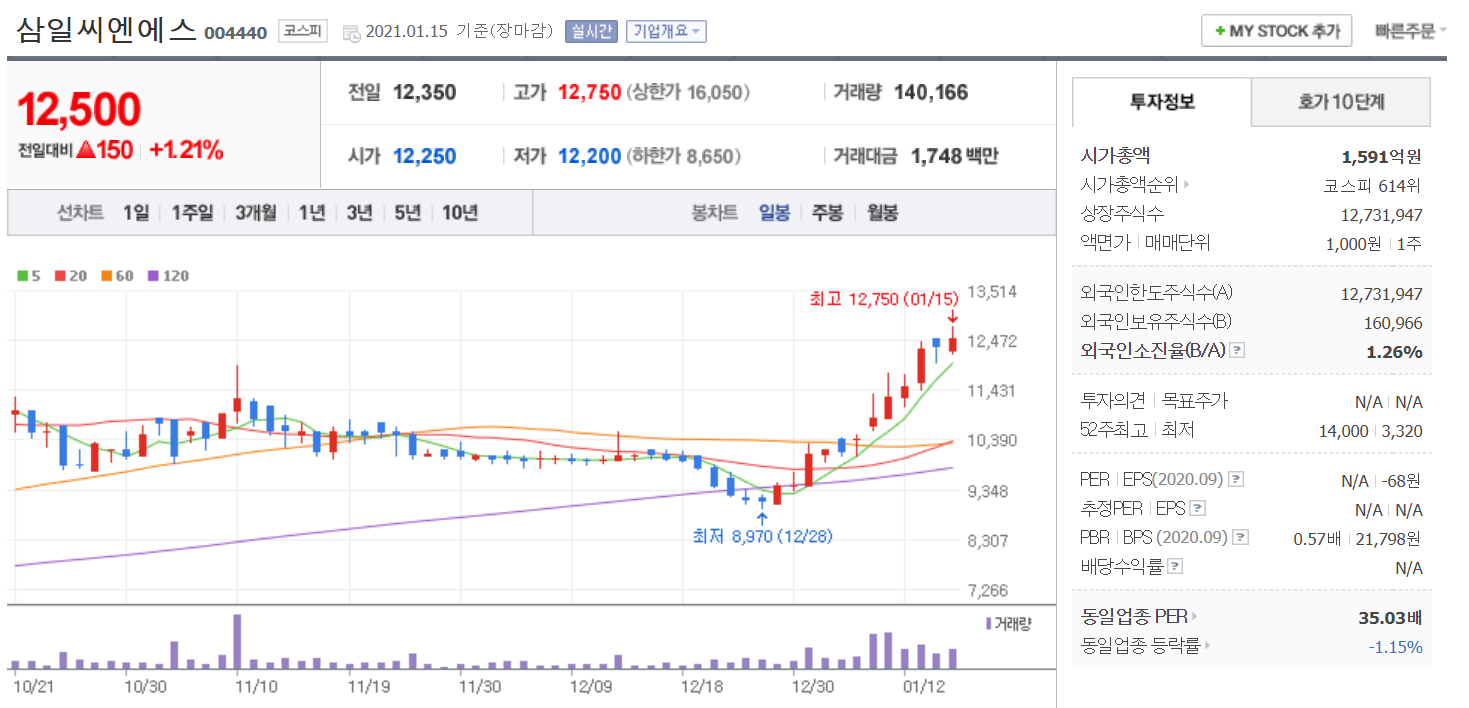Image resolution: width=1469 pixels, height=708 pixels.
Task: Switch candle chart to 월봉
Action: [882, 212]
